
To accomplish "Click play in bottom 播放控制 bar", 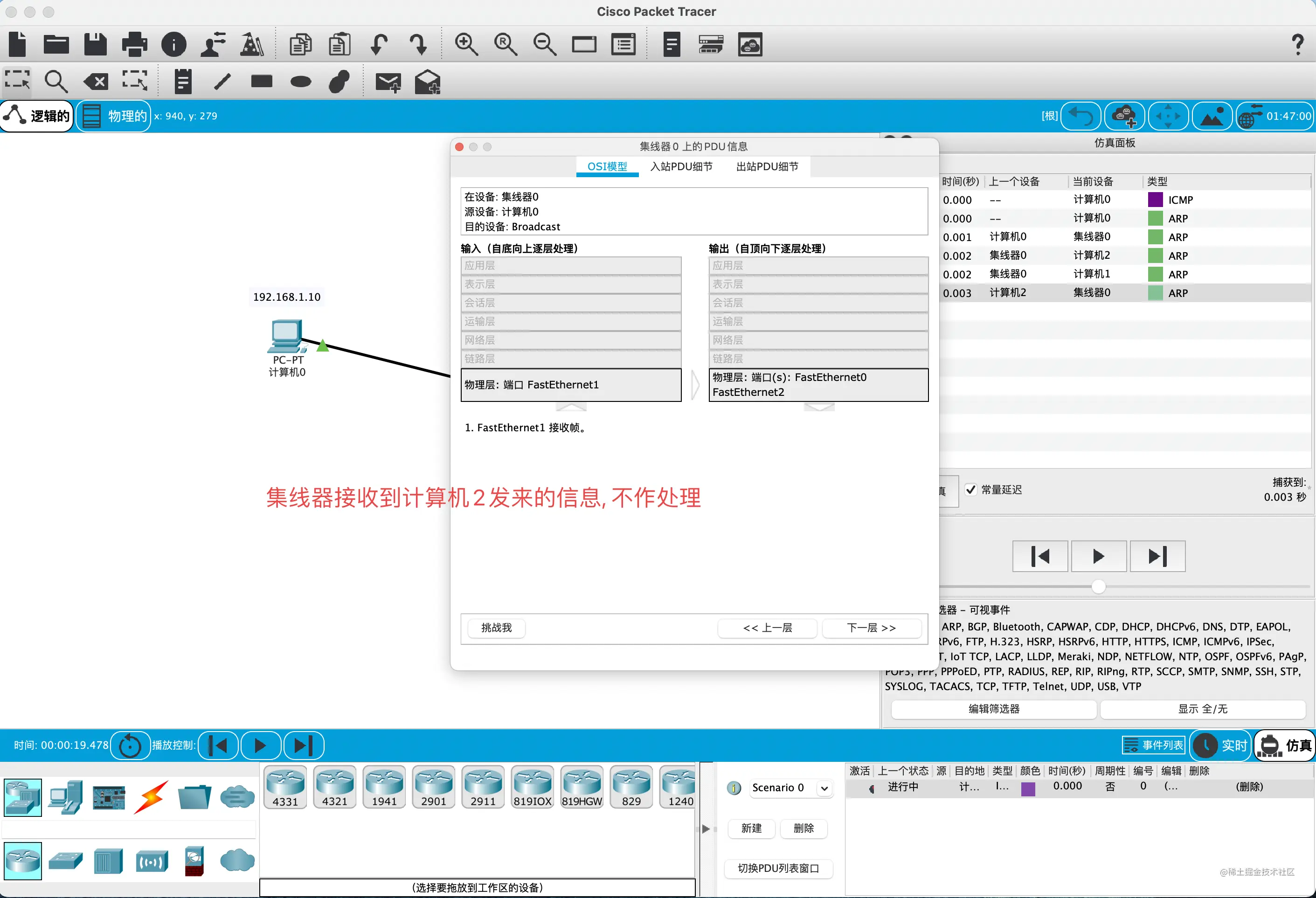I will click(x=261, y=745).
